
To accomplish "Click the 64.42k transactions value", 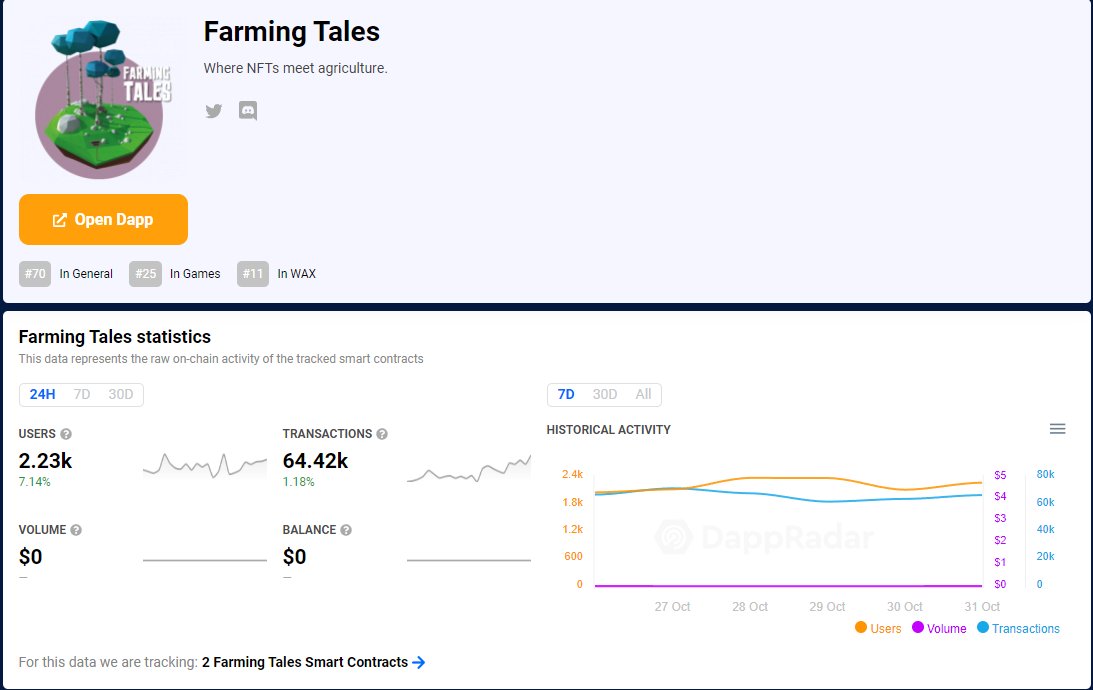I will click(315, 461).
